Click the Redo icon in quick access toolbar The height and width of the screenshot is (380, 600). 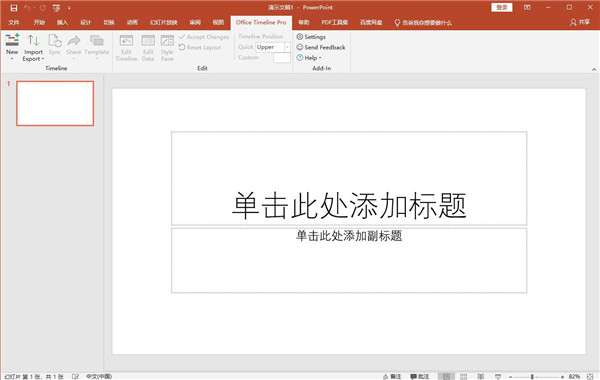coord(42,8)
